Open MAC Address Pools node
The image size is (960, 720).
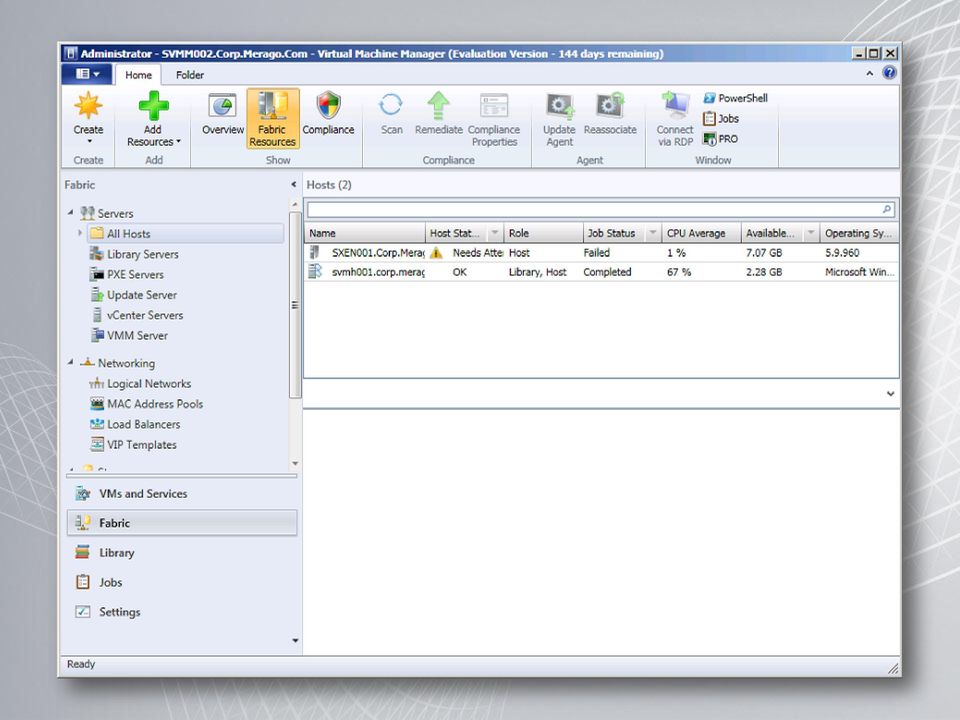pyautogui.click(x=146, y=404)
